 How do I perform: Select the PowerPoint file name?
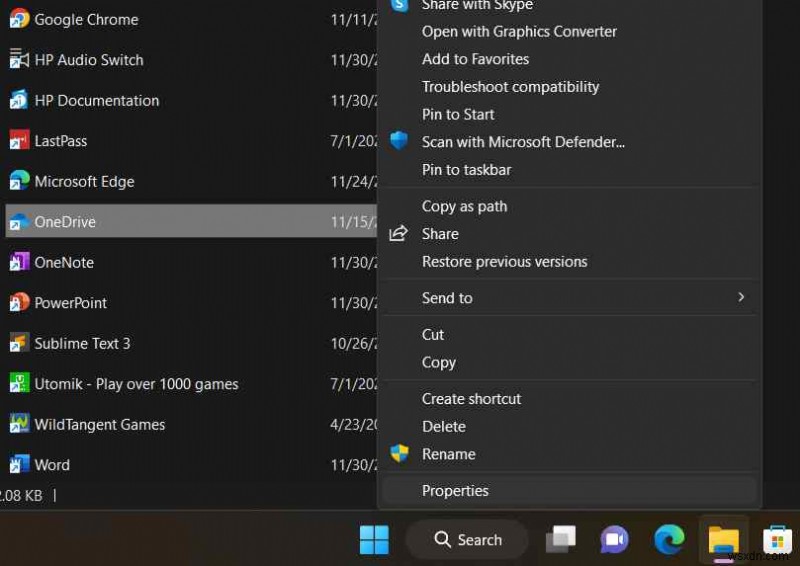71,303
